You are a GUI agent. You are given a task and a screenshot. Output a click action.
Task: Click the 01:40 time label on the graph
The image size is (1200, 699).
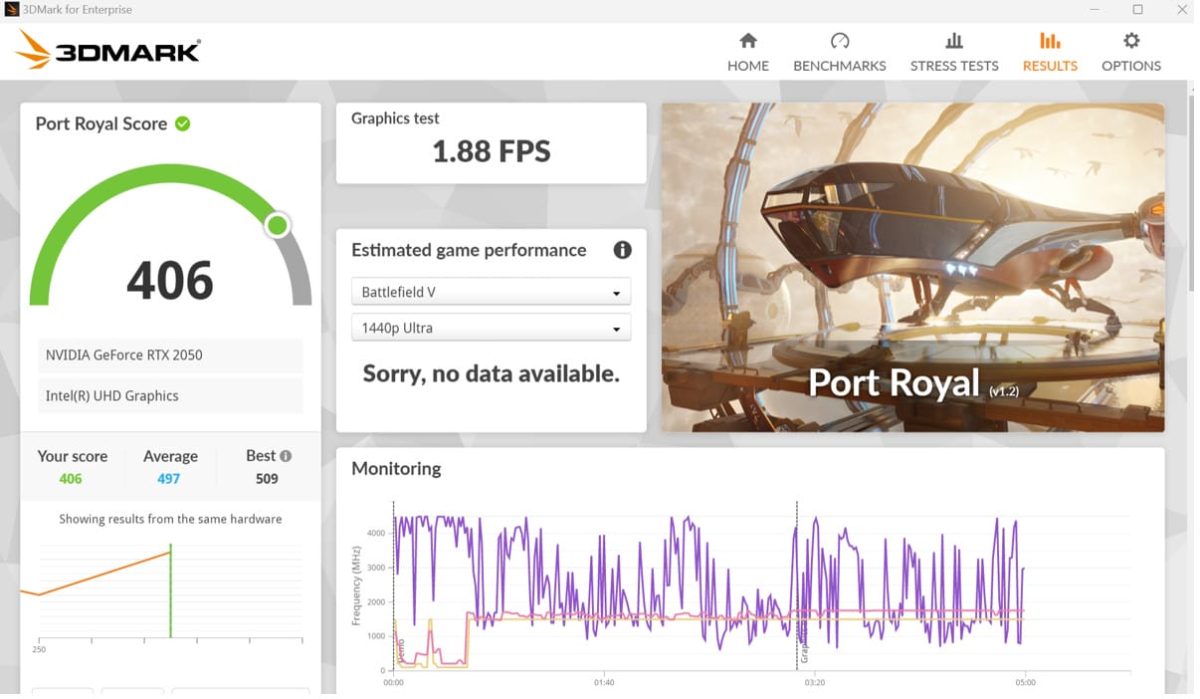coord(604,683)
